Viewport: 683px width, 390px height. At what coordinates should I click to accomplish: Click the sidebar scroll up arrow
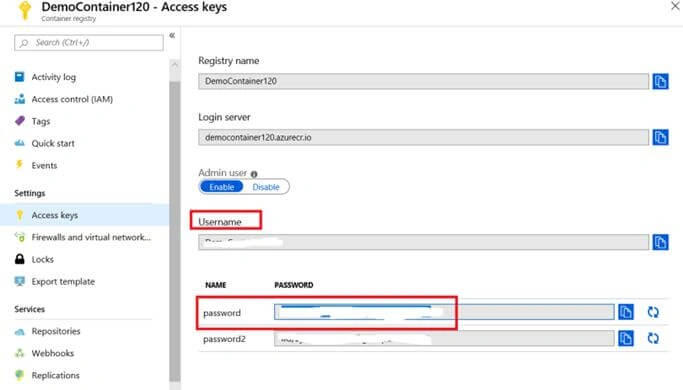click(x=175, y=64)
